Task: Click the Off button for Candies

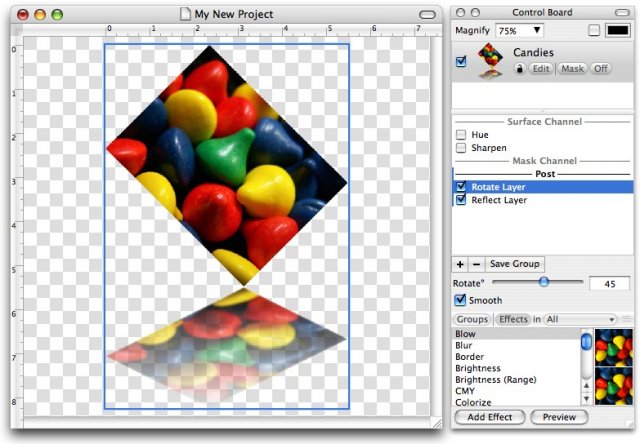Action: point(600,69)
